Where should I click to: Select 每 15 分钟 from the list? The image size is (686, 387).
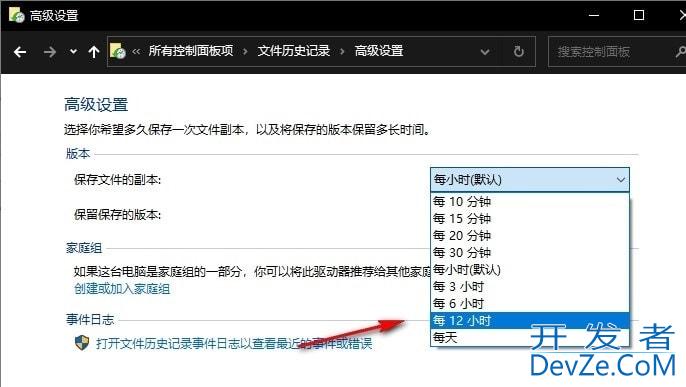pos(530,219)
